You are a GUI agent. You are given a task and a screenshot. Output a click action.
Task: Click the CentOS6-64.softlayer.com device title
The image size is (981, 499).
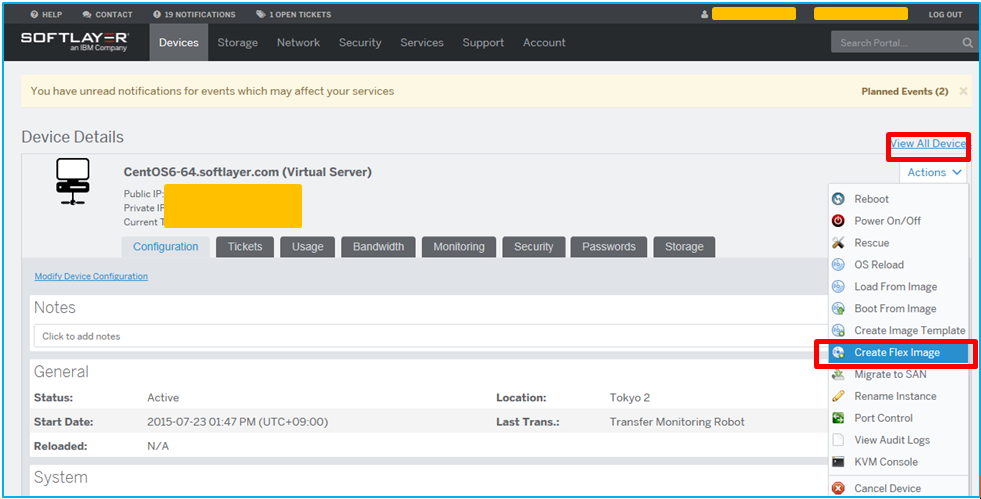point(248,172)
